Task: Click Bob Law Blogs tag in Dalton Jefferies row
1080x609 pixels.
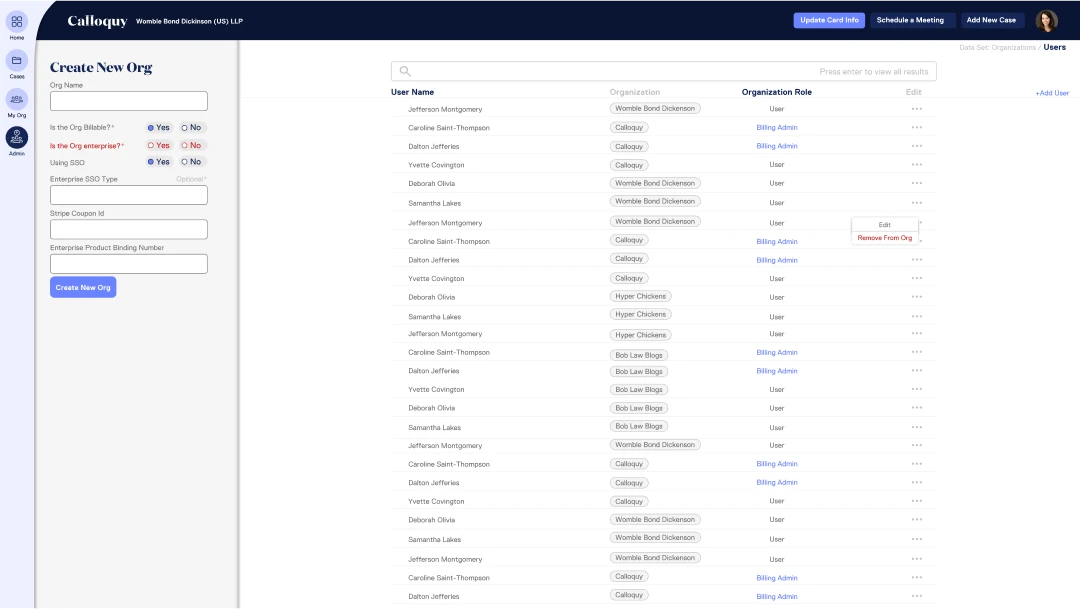Action: pos(638,371)
